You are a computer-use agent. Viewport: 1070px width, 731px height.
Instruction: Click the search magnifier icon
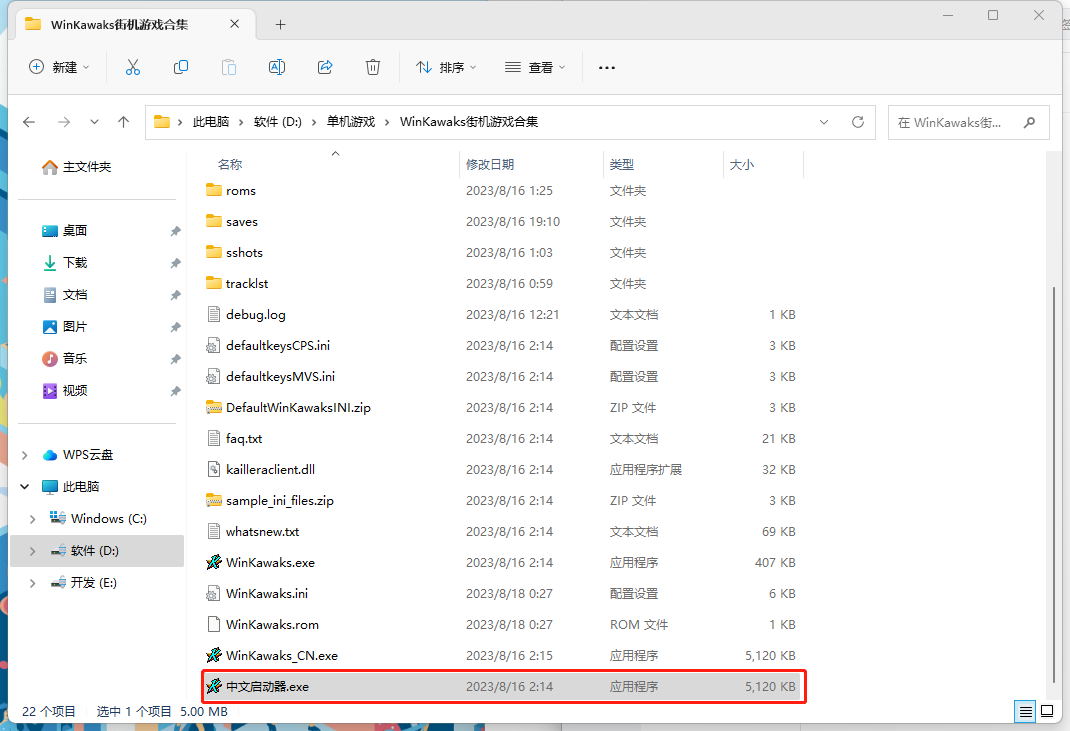pyautogui.click(x=1029, y=122)
